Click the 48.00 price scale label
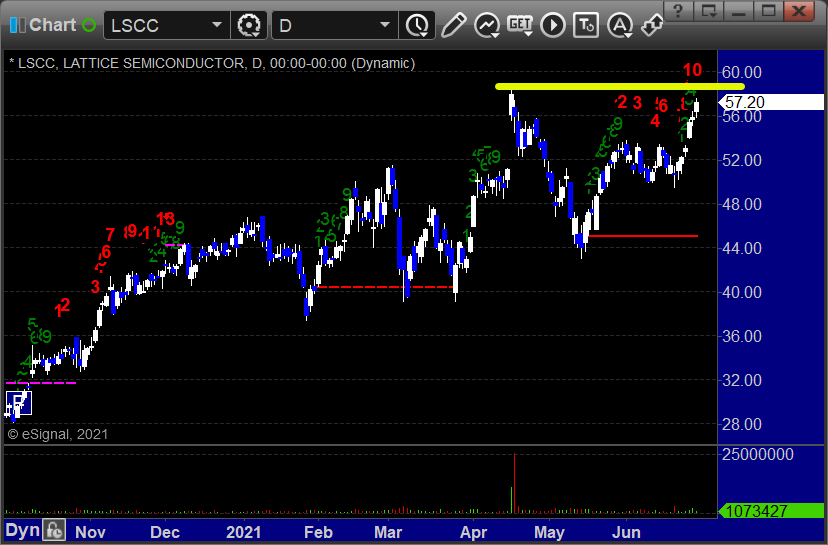 pos(742,204)
